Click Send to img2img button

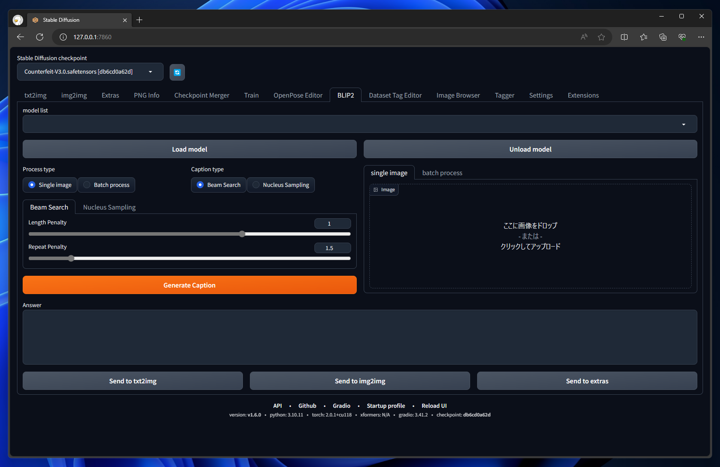point(360,381)
